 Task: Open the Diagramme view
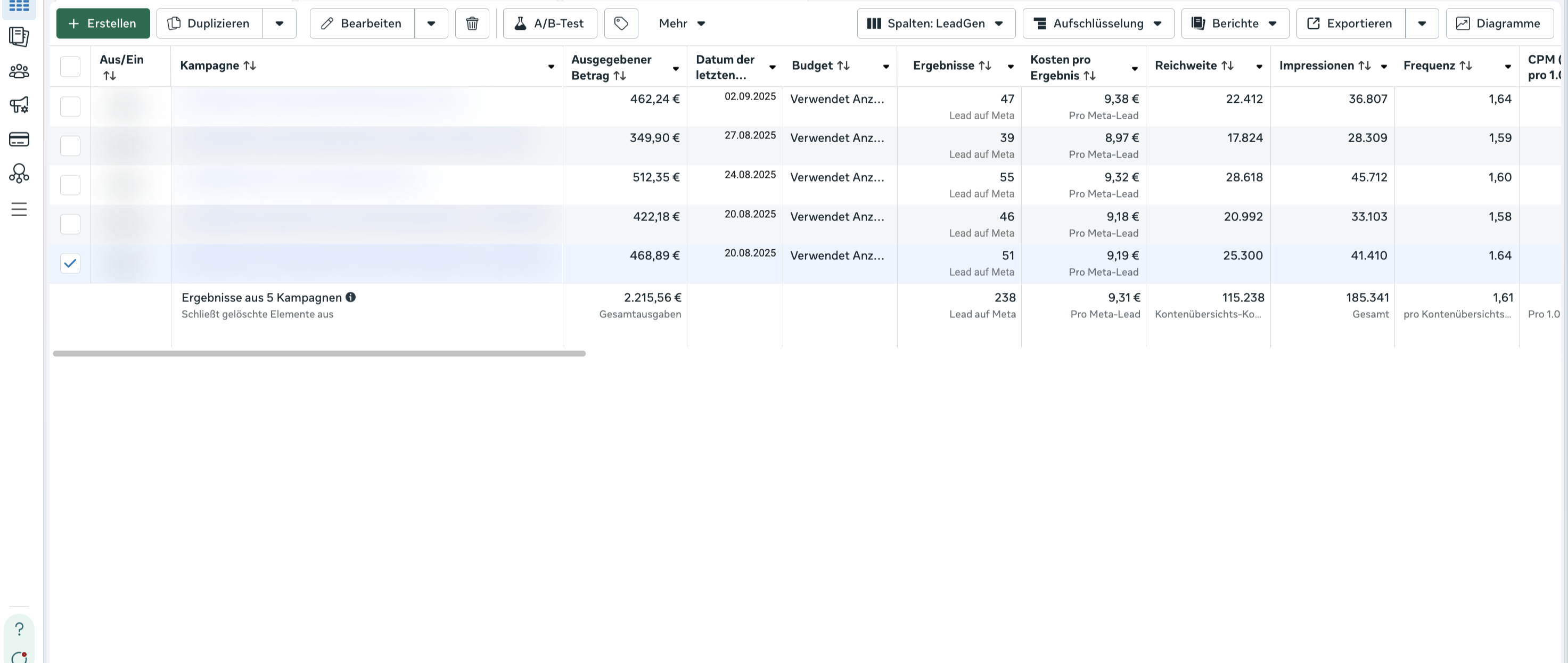(1499, 23)
